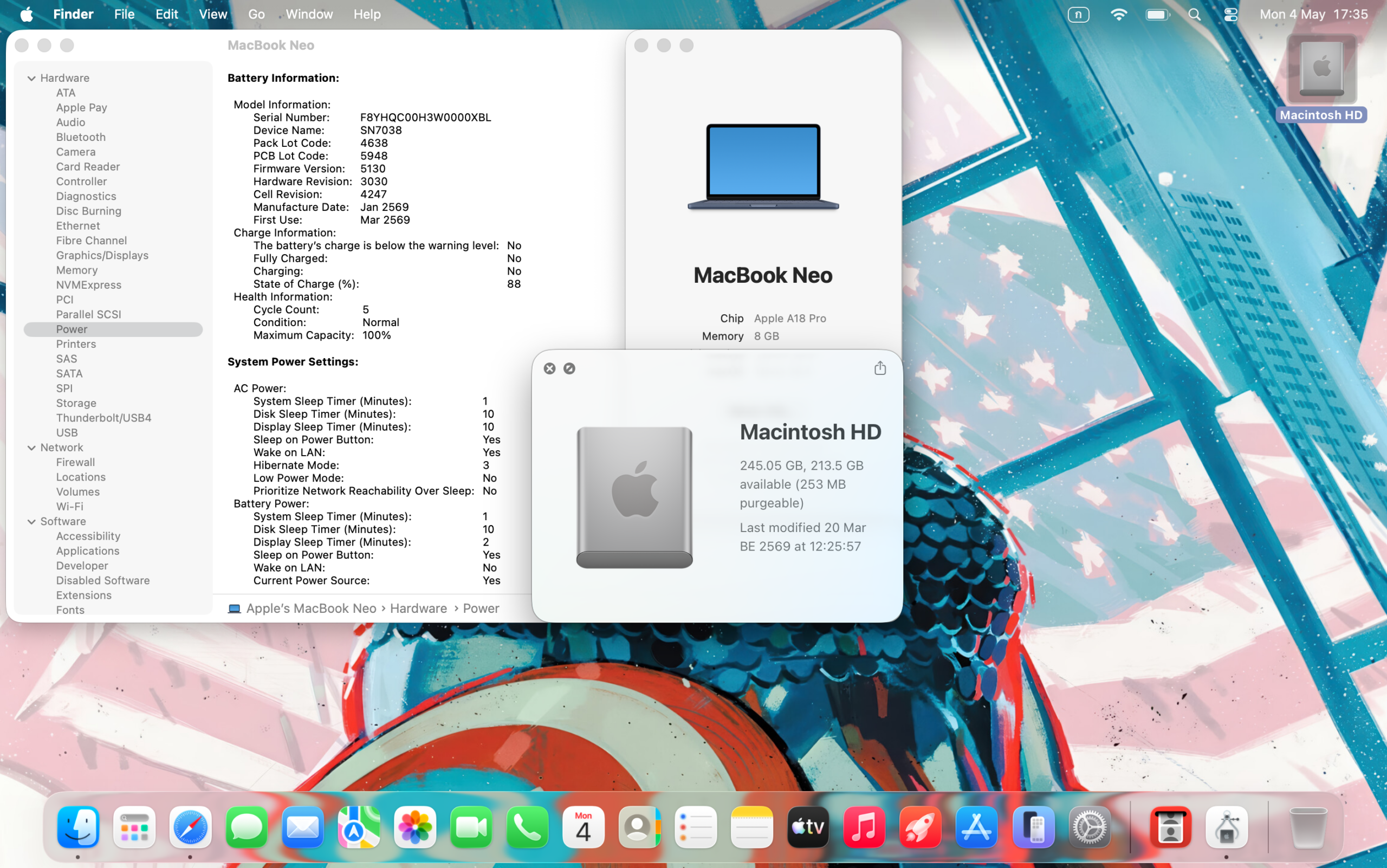Click Hardware in the path bar
Viewport: 1387px width, 868px height.
(x=418, y=608)
